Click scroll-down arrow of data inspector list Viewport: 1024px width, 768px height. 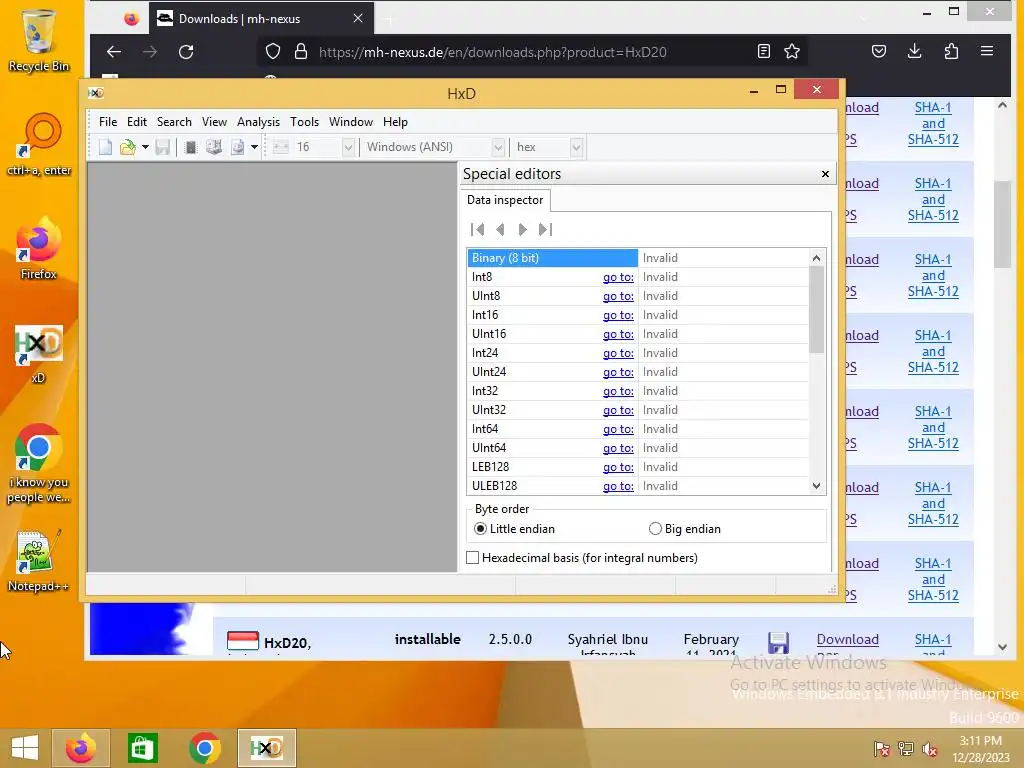point(816,486)
